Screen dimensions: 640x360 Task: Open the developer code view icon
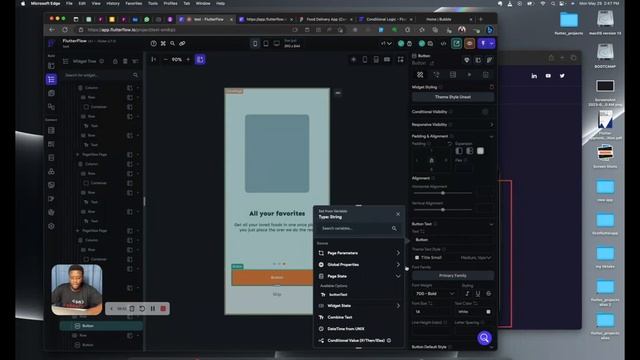point(443,44)
